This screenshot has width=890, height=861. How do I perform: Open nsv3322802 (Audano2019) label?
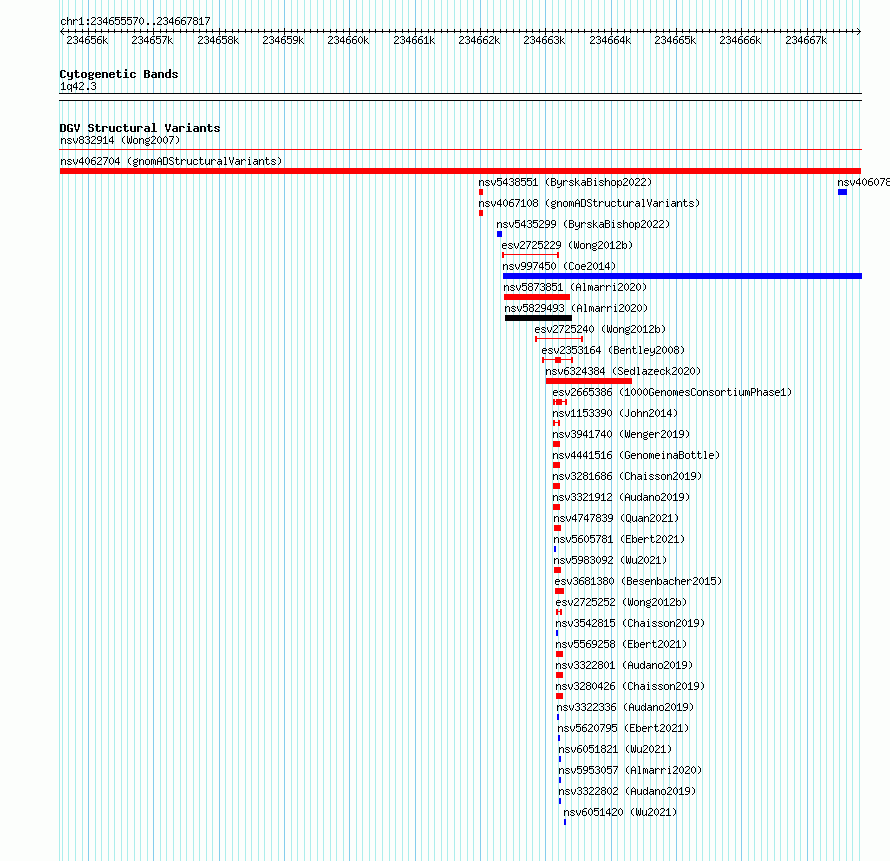tap(627, 791)
